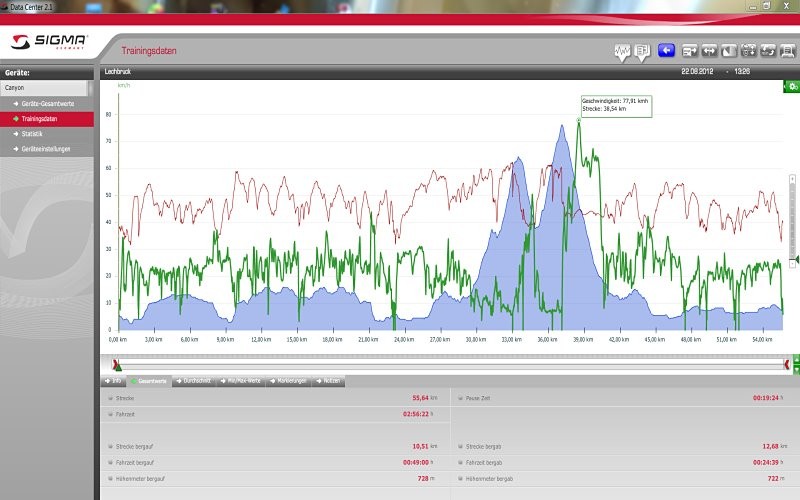Click the swap arrows toolbar icon
This screenshot has width=800, height=500.
click(768, 50)
